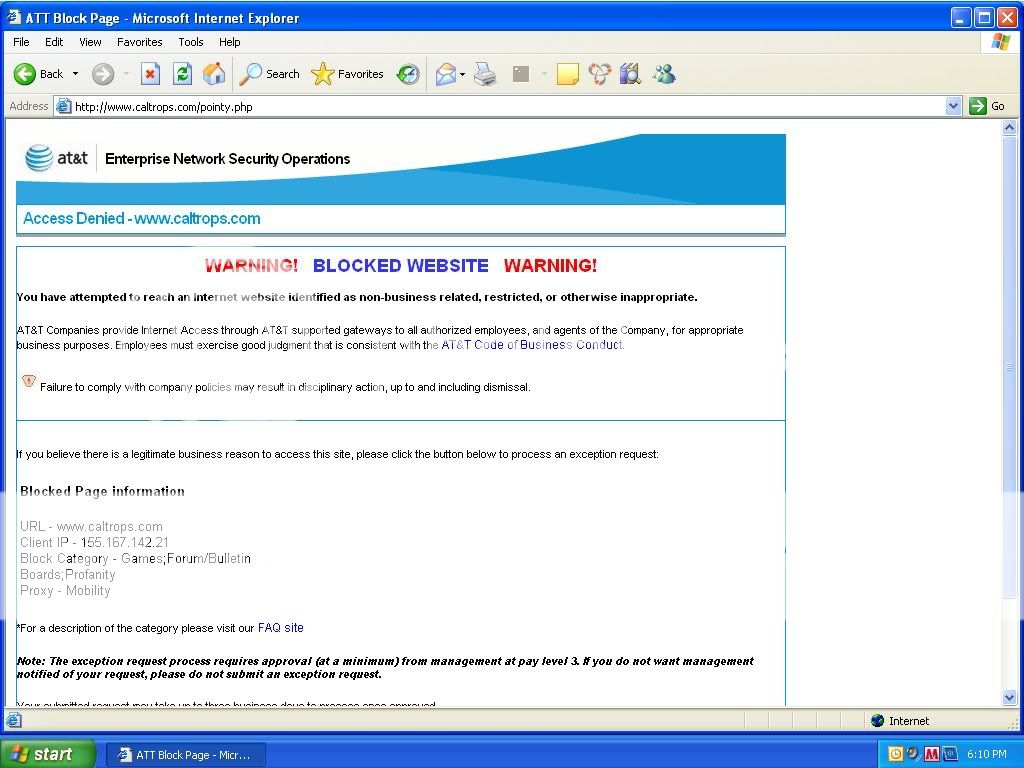Open browsing History
The width and height of the screenshot is (1024, 768).
[x=408, y=74]
